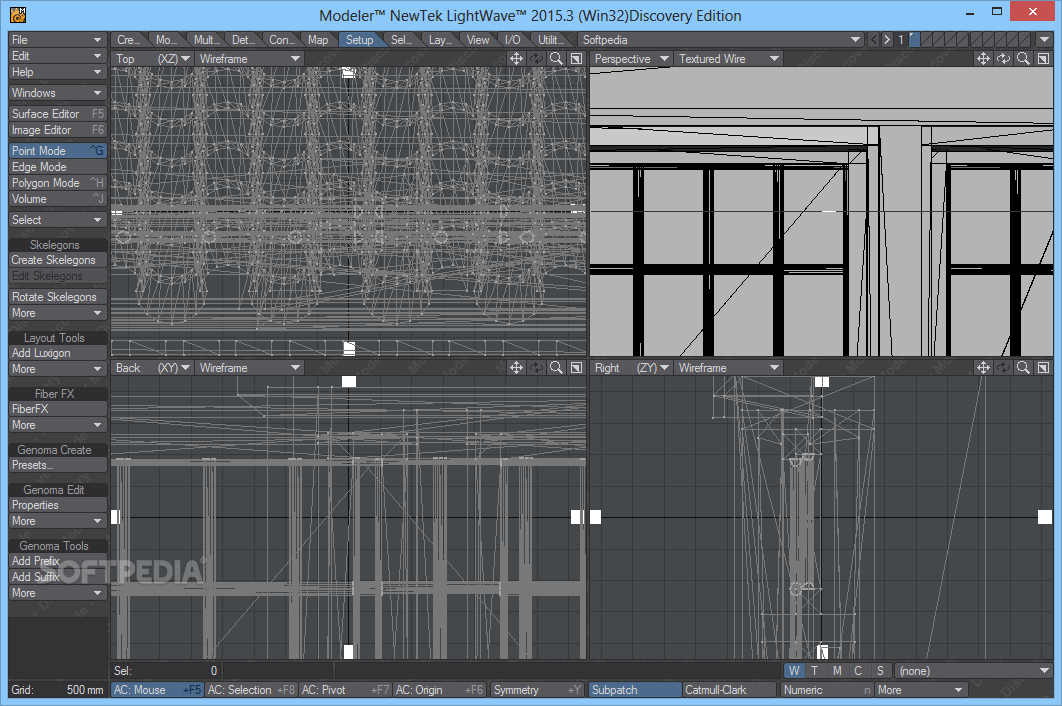Switch vertex map mode to T (texture)
The width and height of the screenshot is (1062, 706).
click(x=815, y=671)
